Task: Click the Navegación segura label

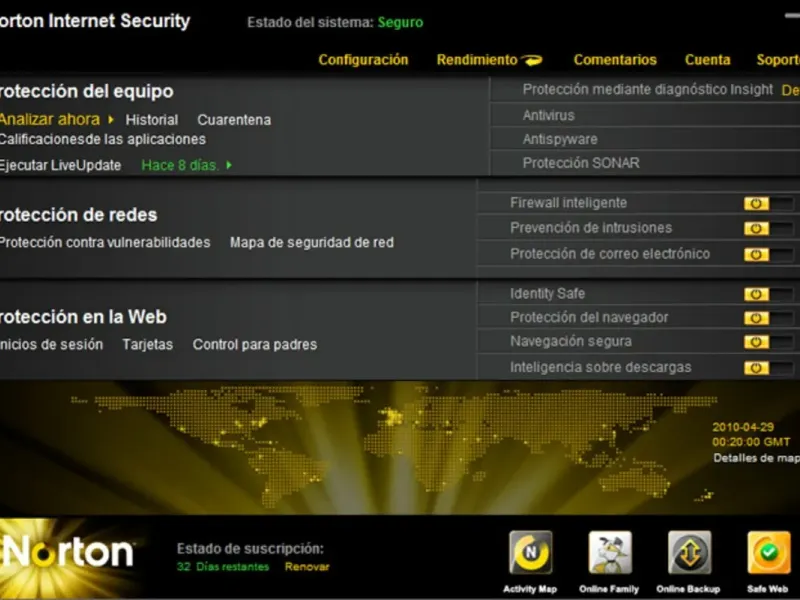Action: tap(571, 341)
